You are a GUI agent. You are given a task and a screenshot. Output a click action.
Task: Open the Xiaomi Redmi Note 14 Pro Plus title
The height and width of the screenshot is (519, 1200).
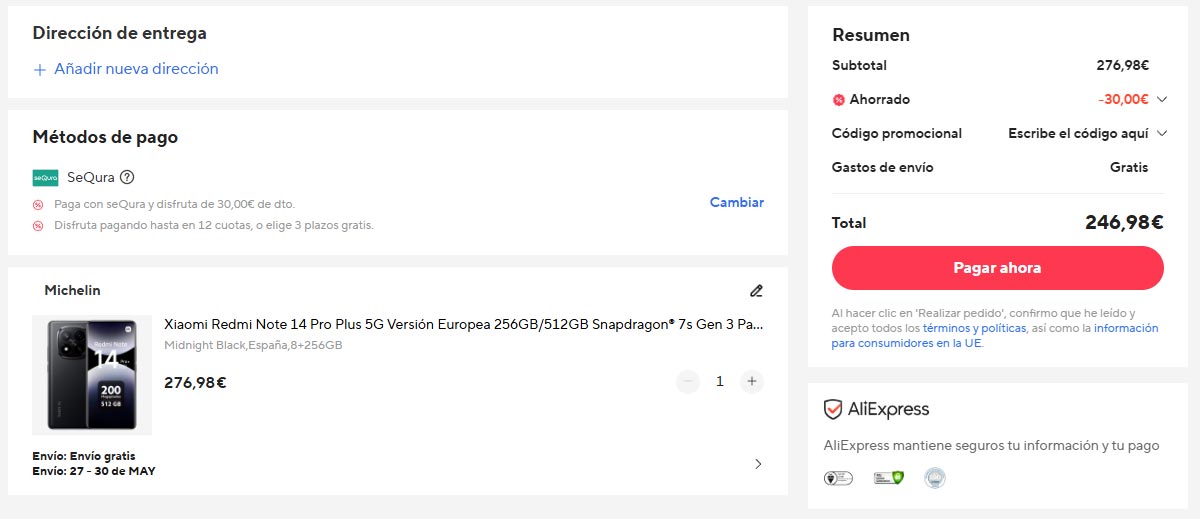pos(464,325)
